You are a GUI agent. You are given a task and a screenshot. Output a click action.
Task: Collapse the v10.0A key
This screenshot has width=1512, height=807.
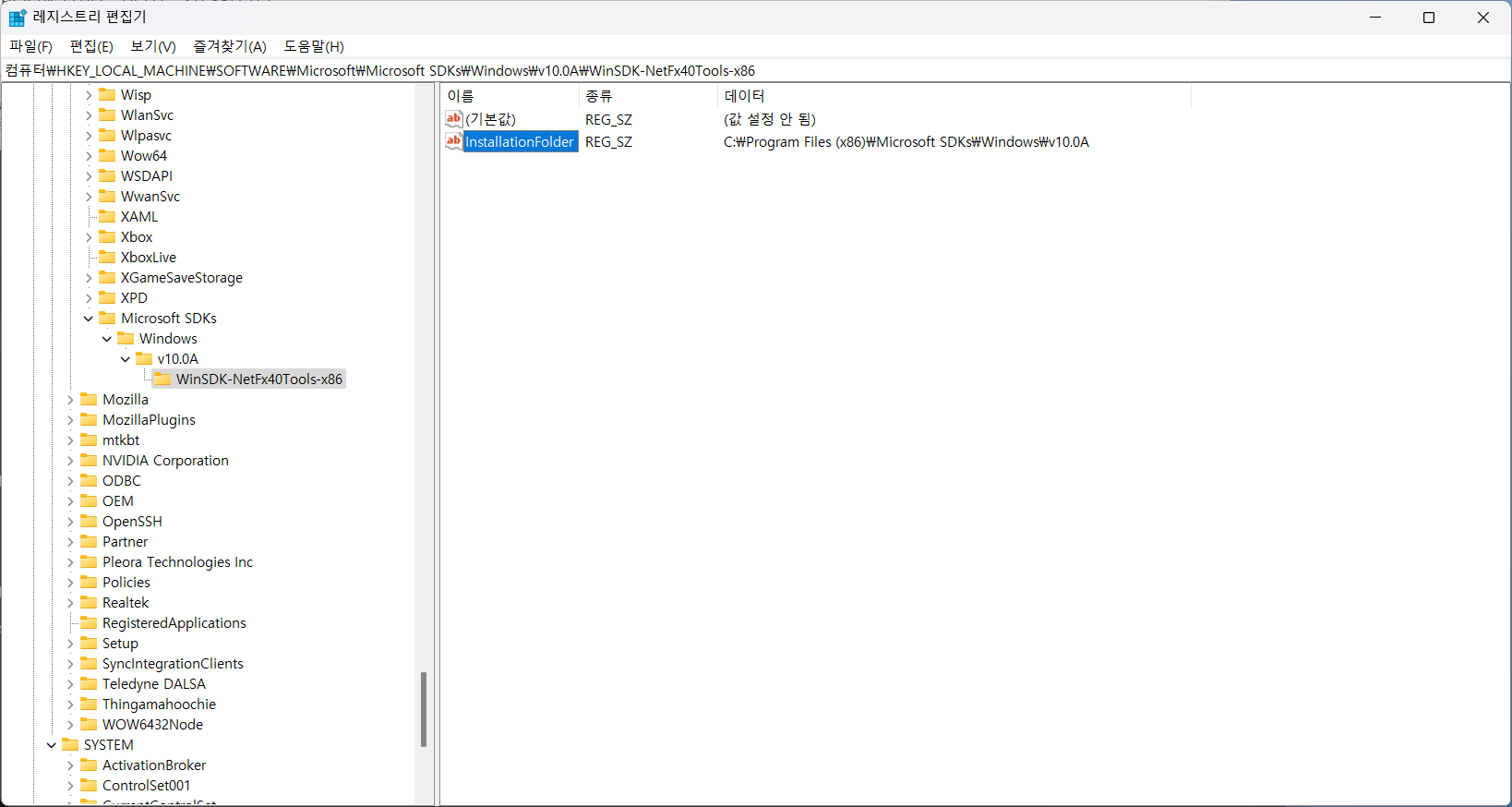click(126, 358)
